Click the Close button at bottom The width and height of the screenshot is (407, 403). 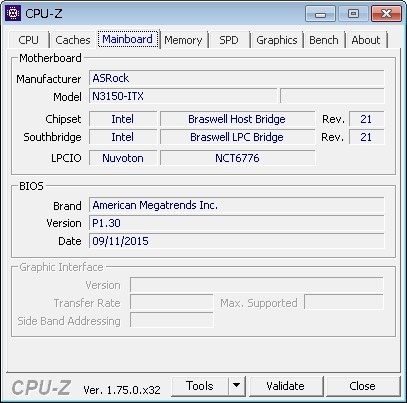tap(363, 386)
